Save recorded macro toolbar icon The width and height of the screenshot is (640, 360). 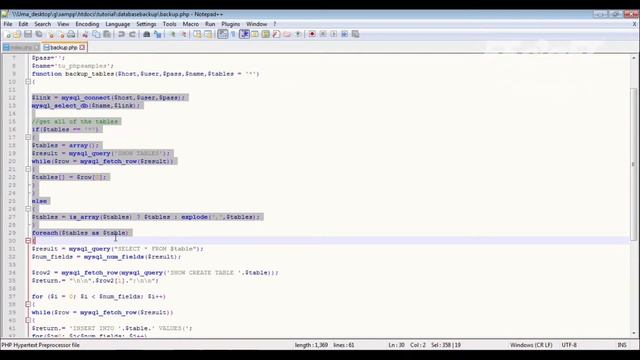point(356,34)
